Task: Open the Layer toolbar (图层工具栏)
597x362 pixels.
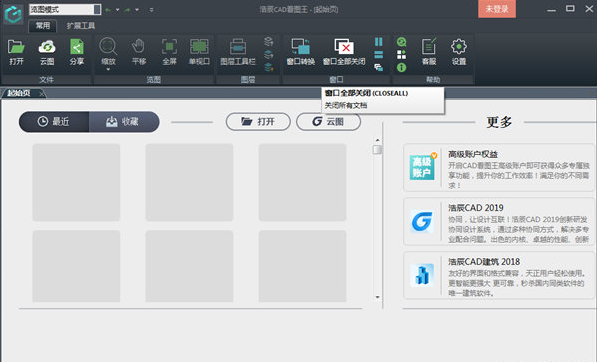Action: pos(238,47)
